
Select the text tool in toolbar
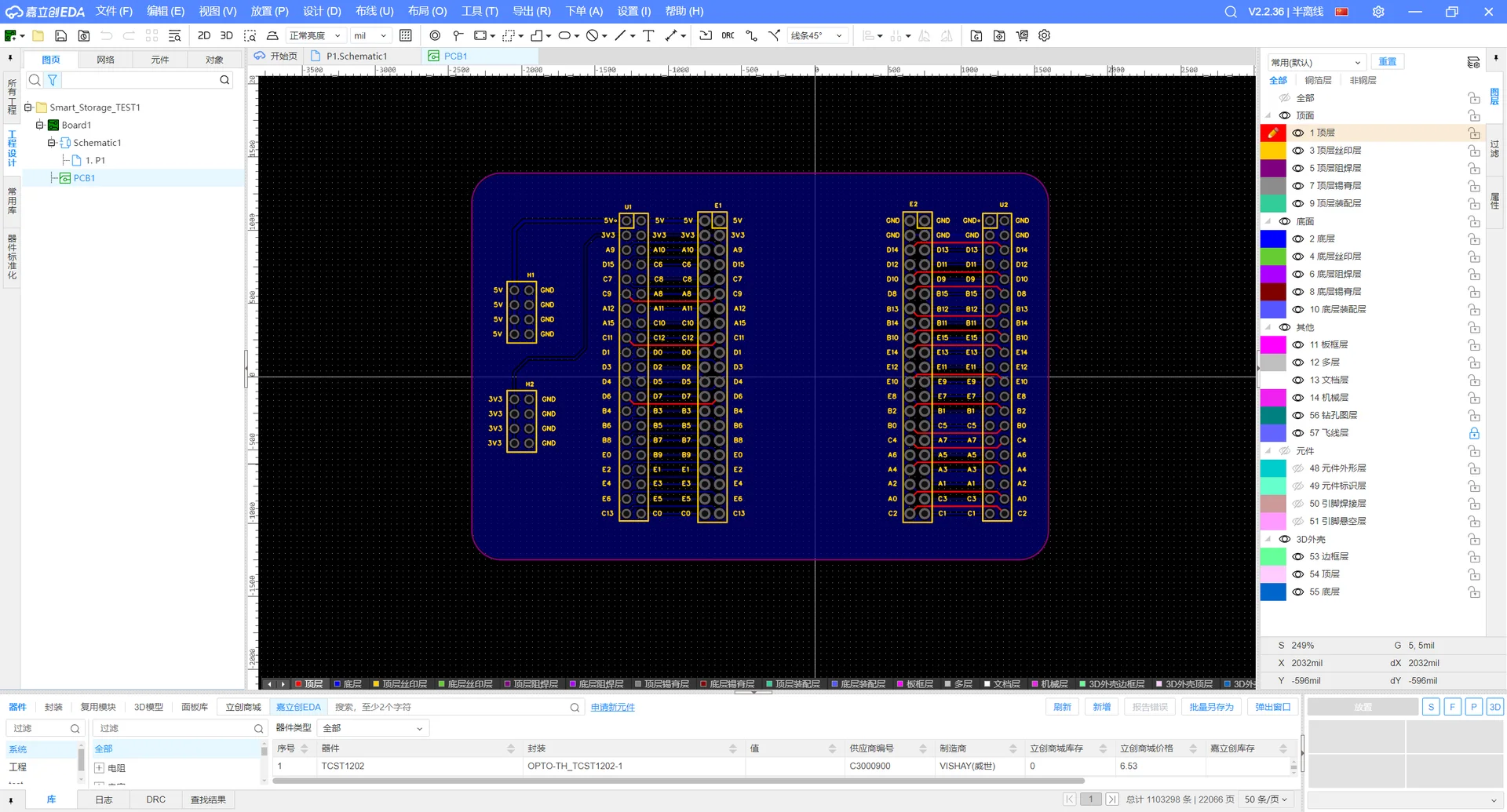648,36
